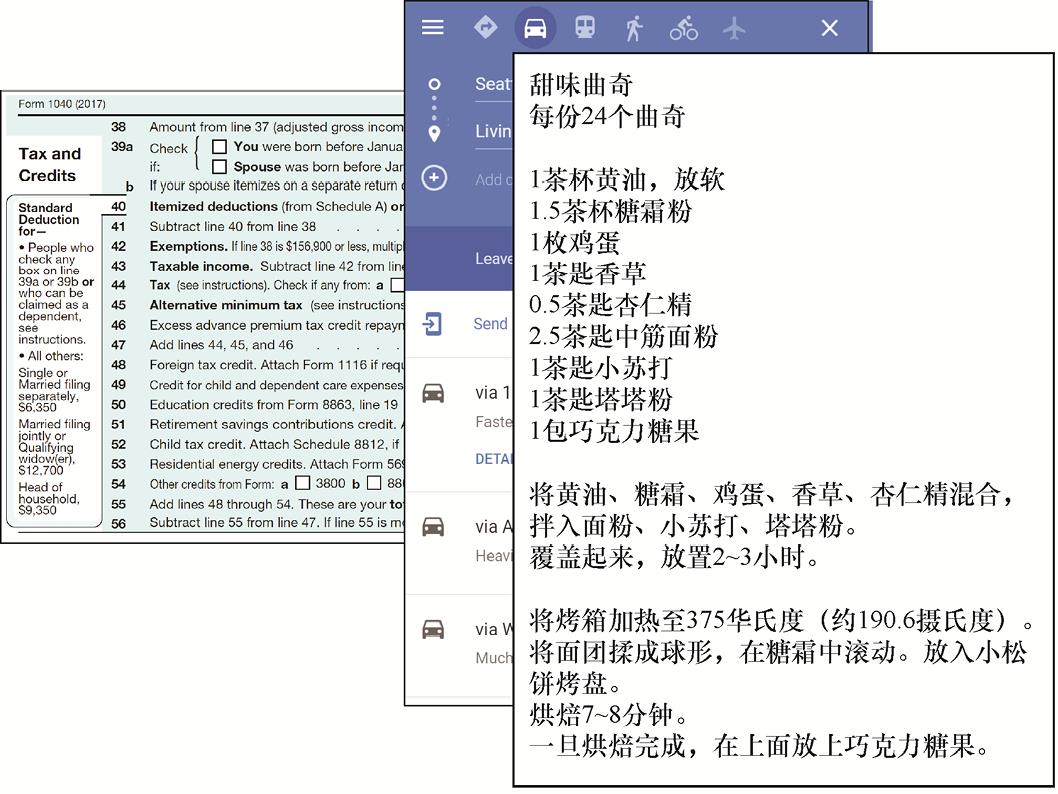Click the DETAILS link on first route
The width and height of the screenshot is (1058, 794).
493,458
